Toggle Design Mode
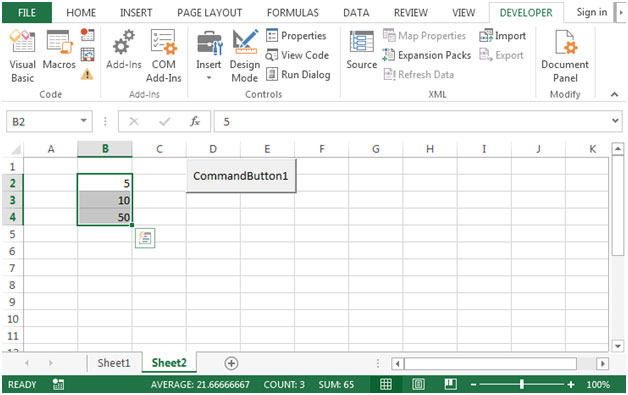Viewport: 628px width, 395px height. (245, 56)
